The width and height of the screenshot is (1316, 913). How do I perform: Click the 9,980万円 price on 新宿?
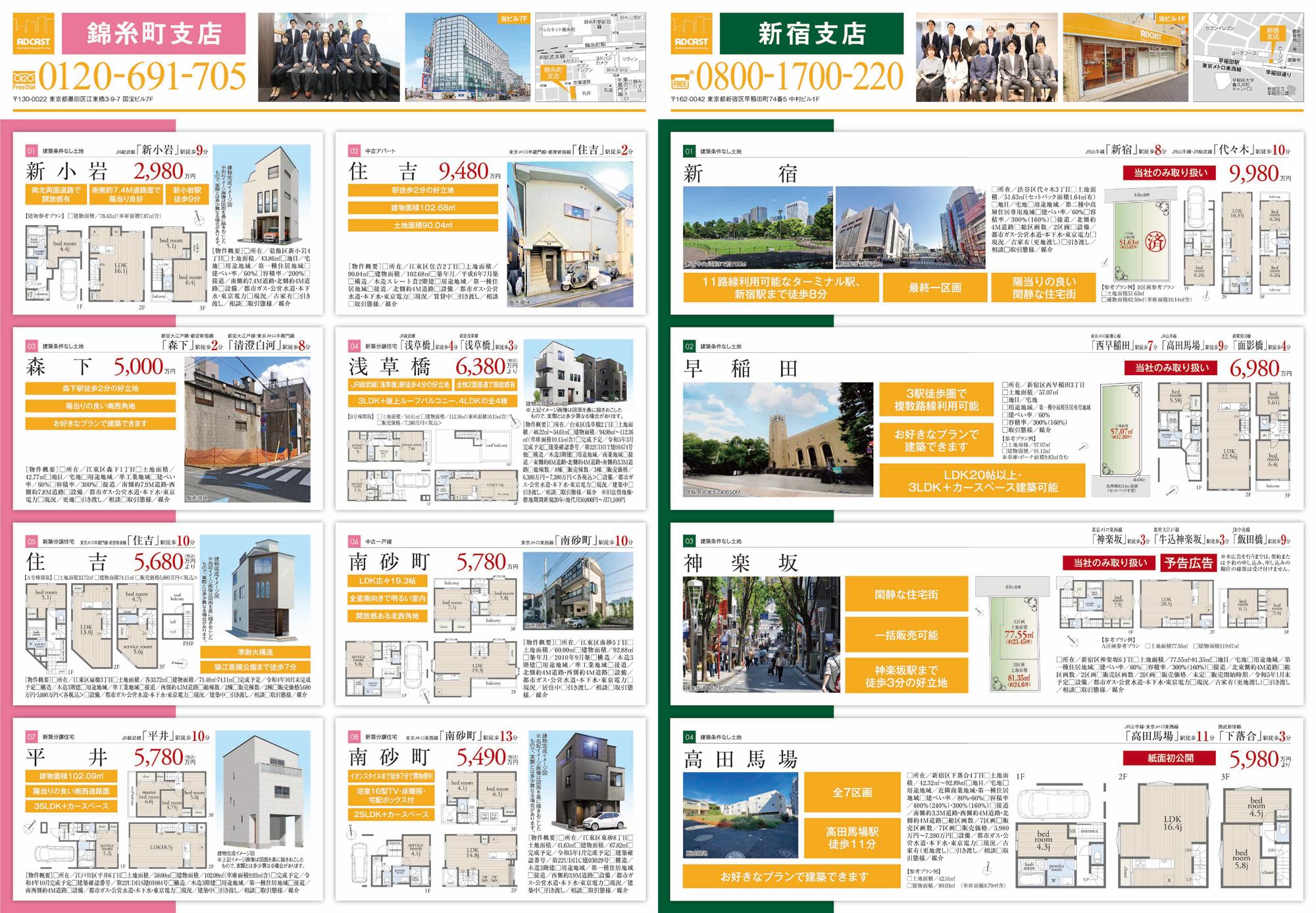(x=1261, y=174)
